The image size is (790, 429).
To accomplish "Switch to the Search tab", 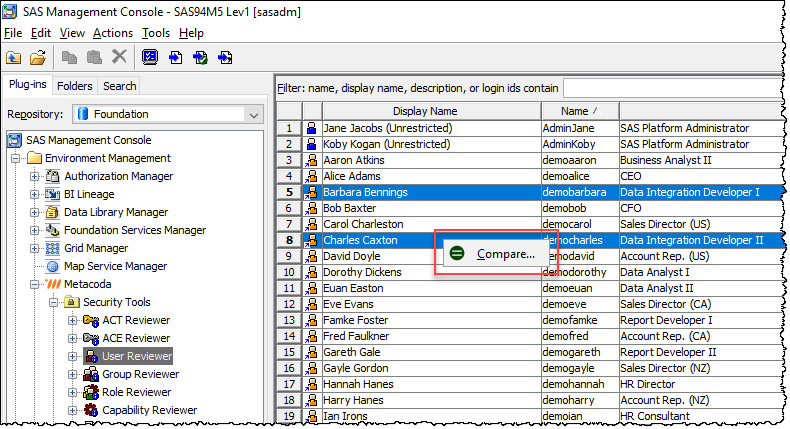I will click(x=120, y=86).
